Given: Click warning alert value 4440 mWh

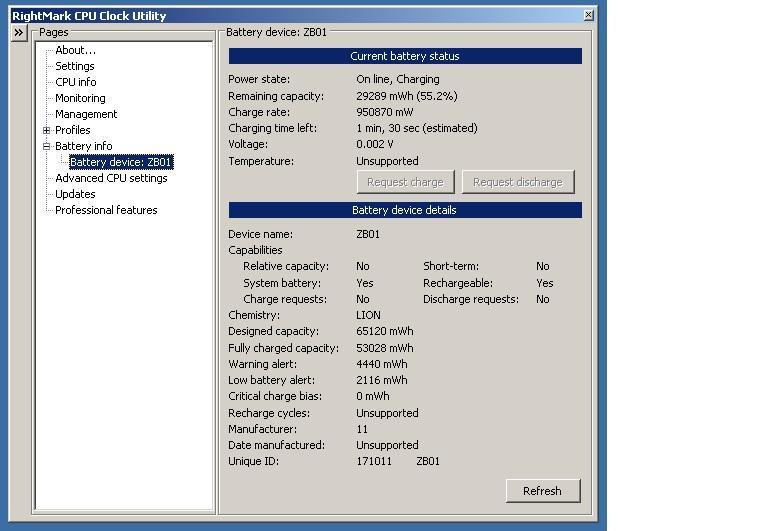Looking at the screenshot, I should [382, 364].
